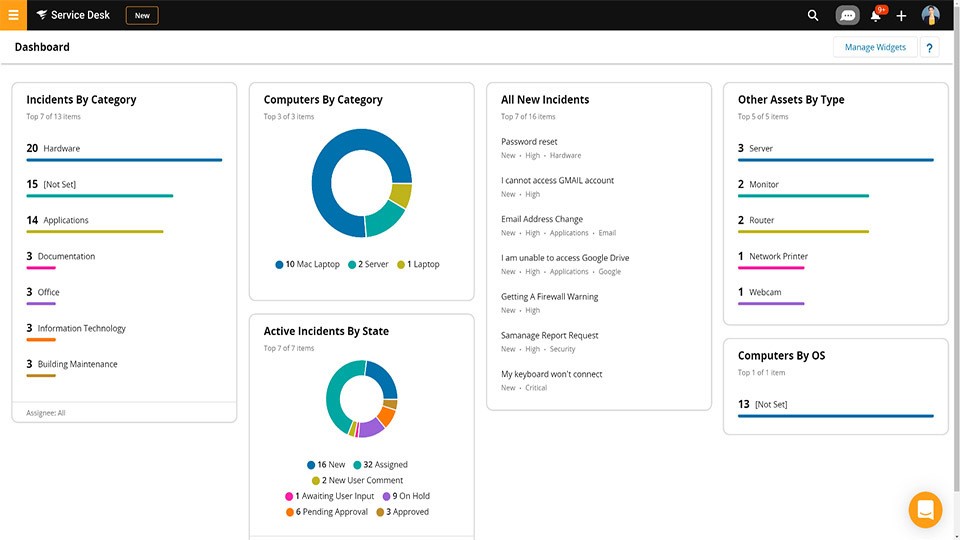960x540 pixels.
Task: Open the notifications bell
Action: coord(876,15)
